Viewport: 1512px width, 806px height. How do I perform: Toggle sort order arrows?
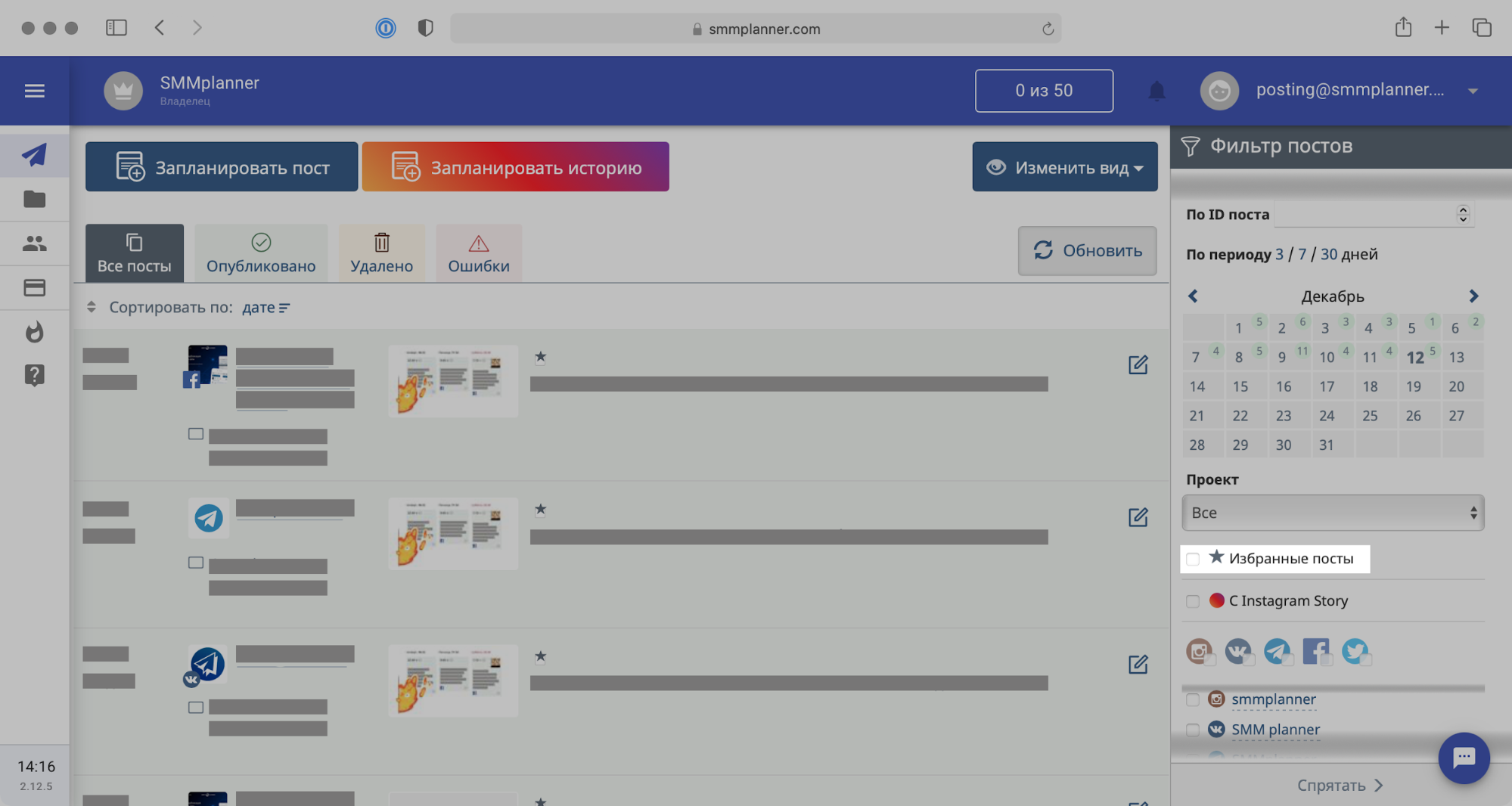point(91,307)
